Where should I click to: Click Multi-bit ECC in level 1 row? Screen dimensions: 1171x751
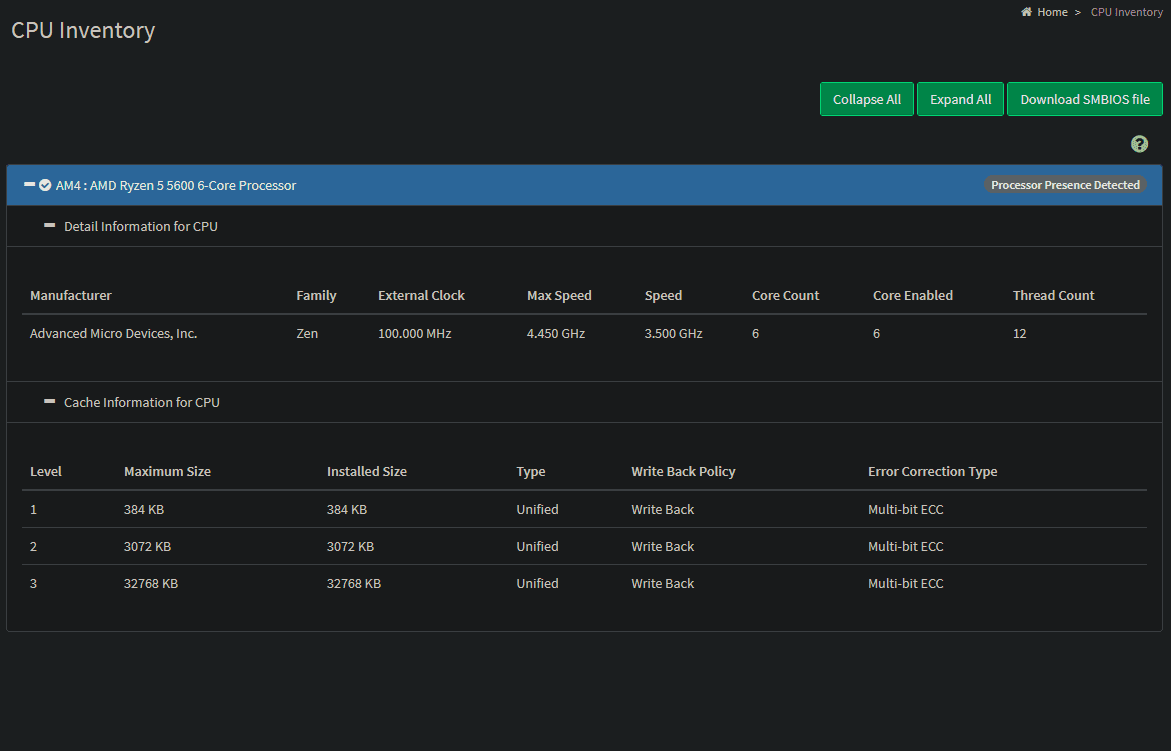[905, 510]
